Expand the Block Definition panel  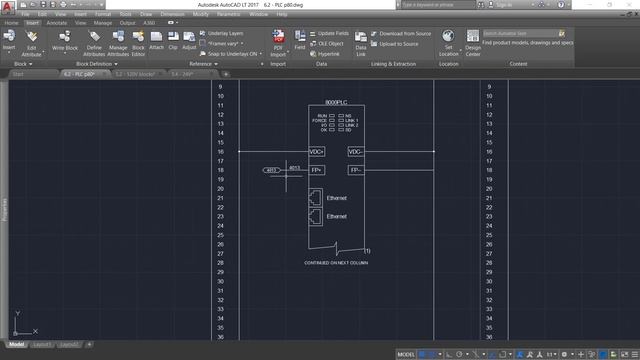click(x=97, y=64)
